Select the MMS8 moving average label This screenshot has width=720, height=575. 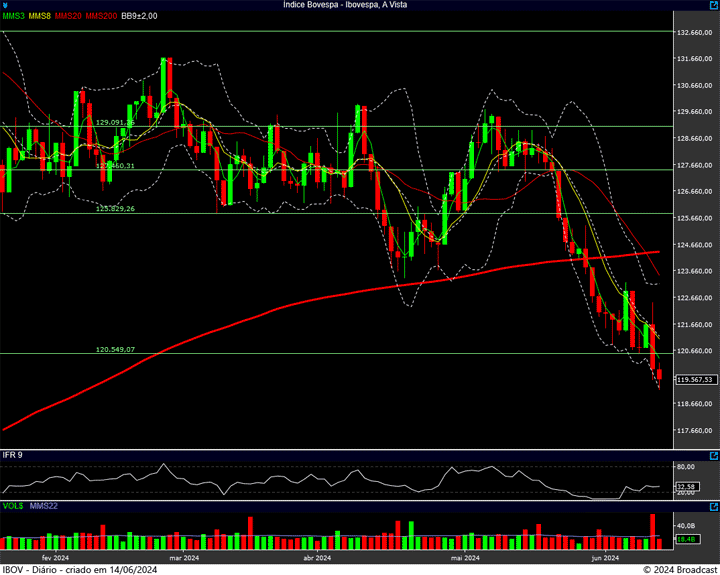click(x=40, y=16)
